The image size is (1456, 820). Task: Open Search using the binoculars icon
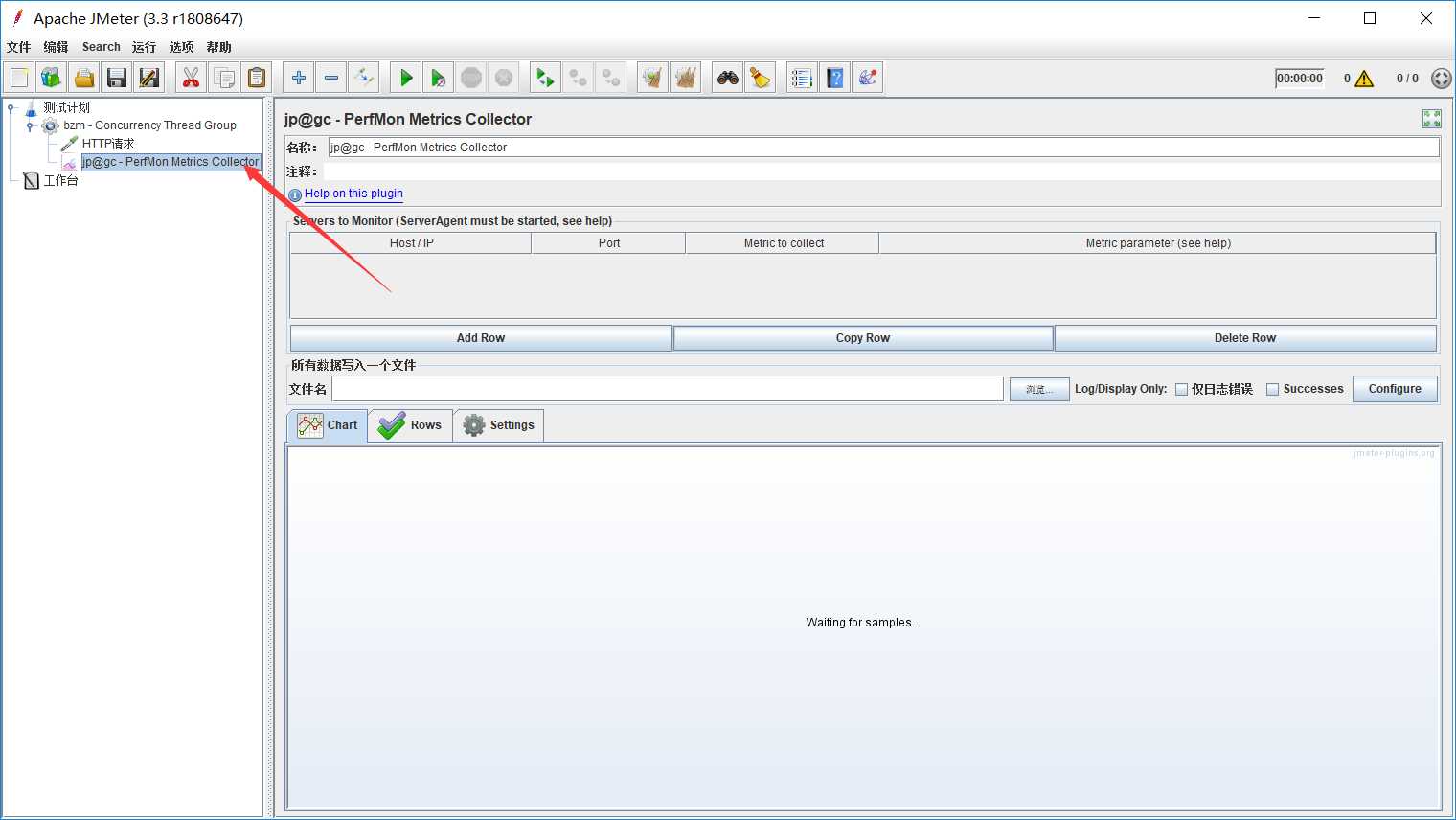728,78
